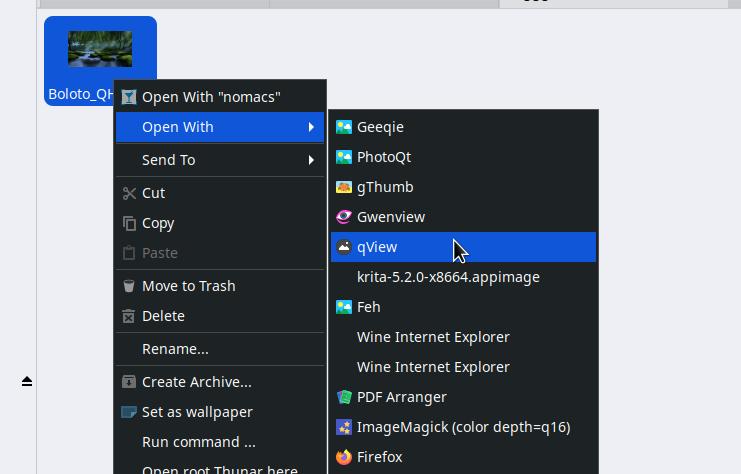This screenshot has width=741, height=474.
Task: Open image with PhotoQt
Action: point(463,157)
